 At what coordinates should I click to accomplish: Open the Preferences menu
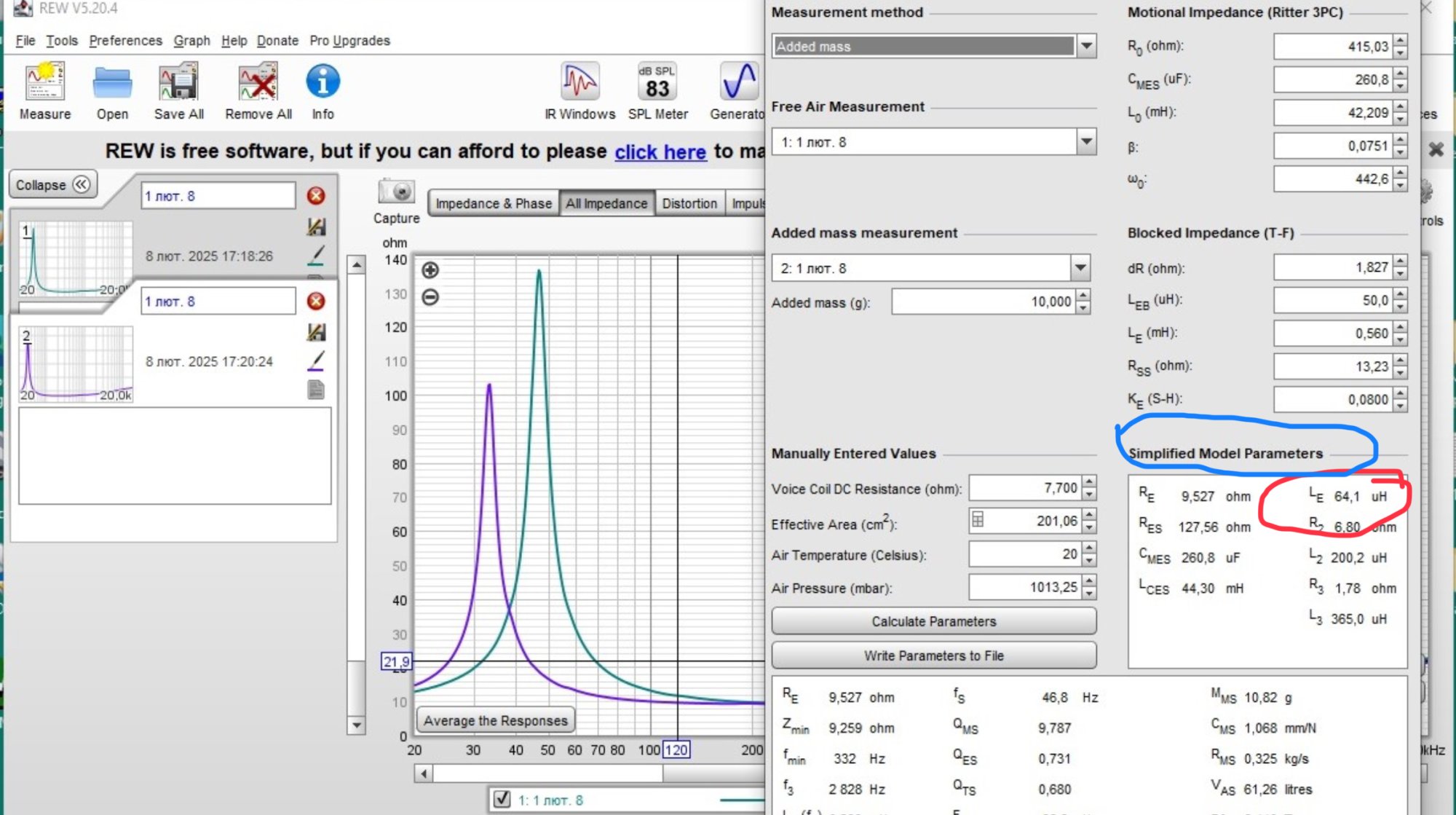[x=125, y=41]
